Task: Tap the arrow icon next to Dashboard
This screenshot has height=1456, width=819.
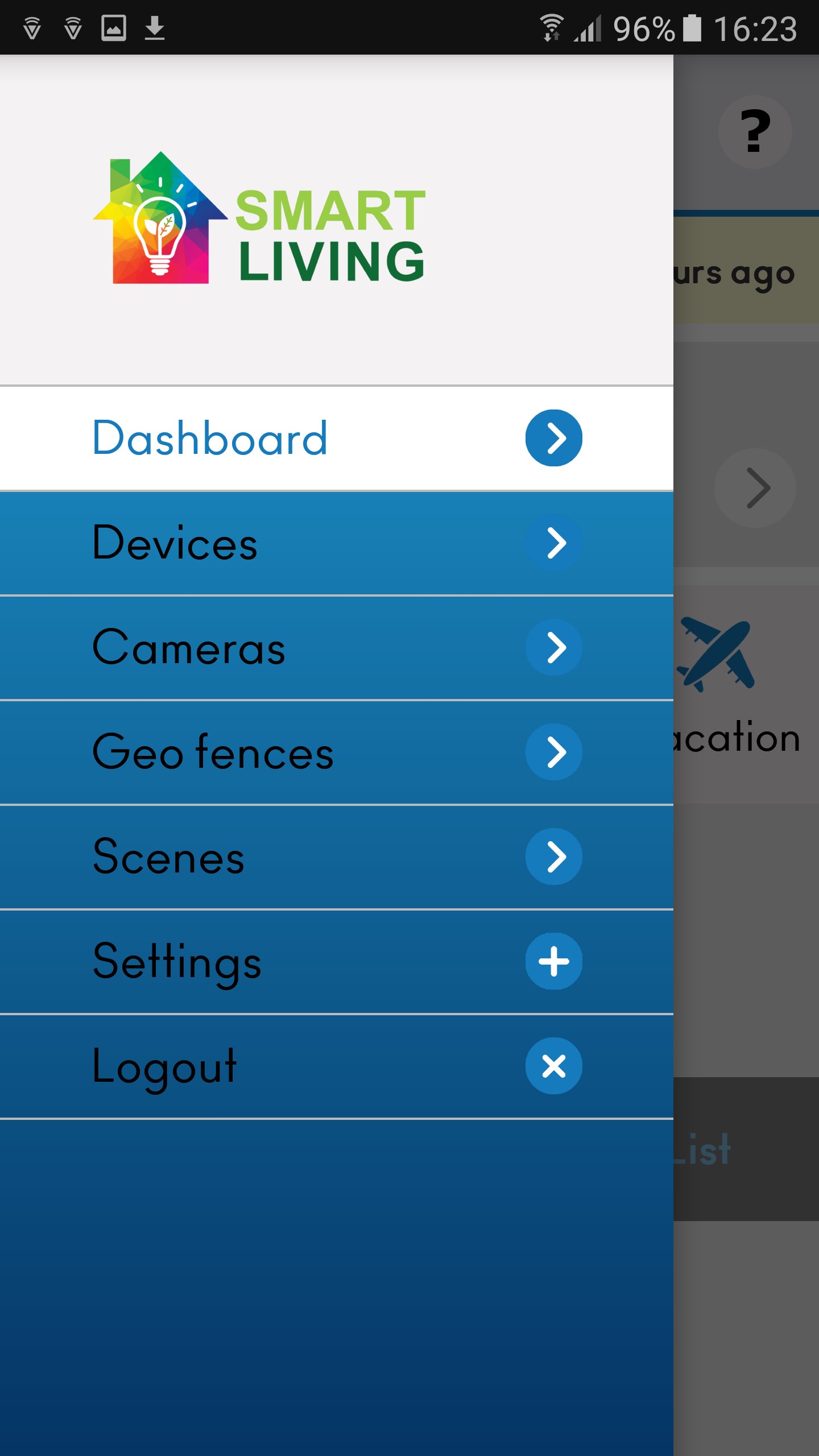Action: (553, 438)
